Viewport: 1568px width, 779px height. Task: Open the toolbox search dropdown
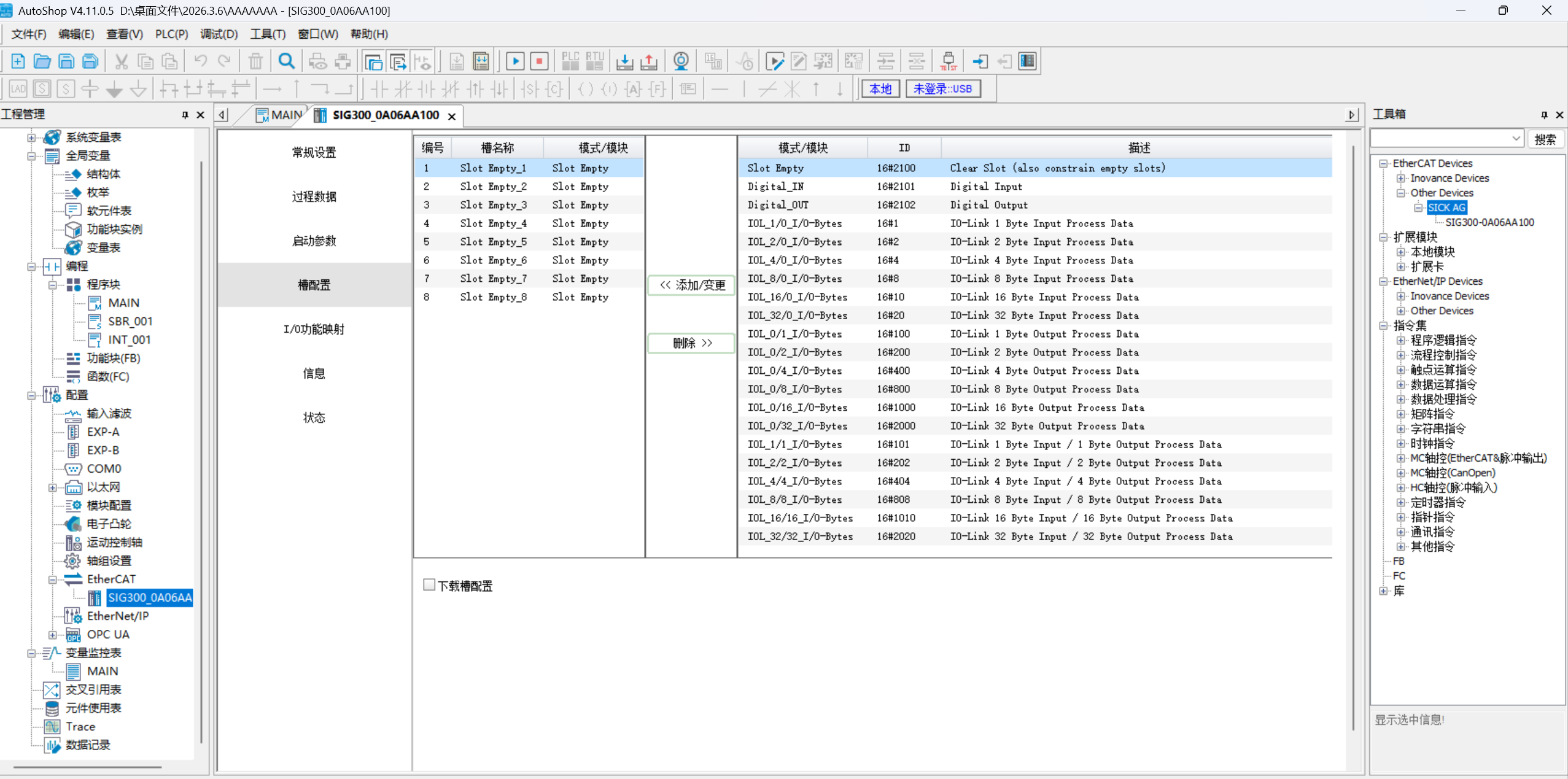pos(1516,139)
